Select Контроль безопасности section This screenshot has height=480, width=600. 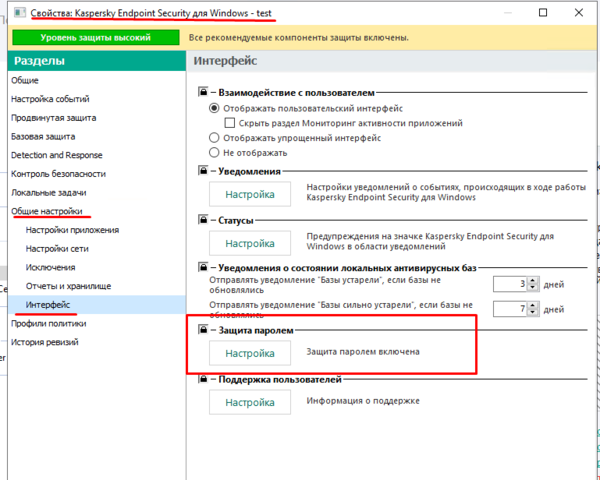coord(58,174)
